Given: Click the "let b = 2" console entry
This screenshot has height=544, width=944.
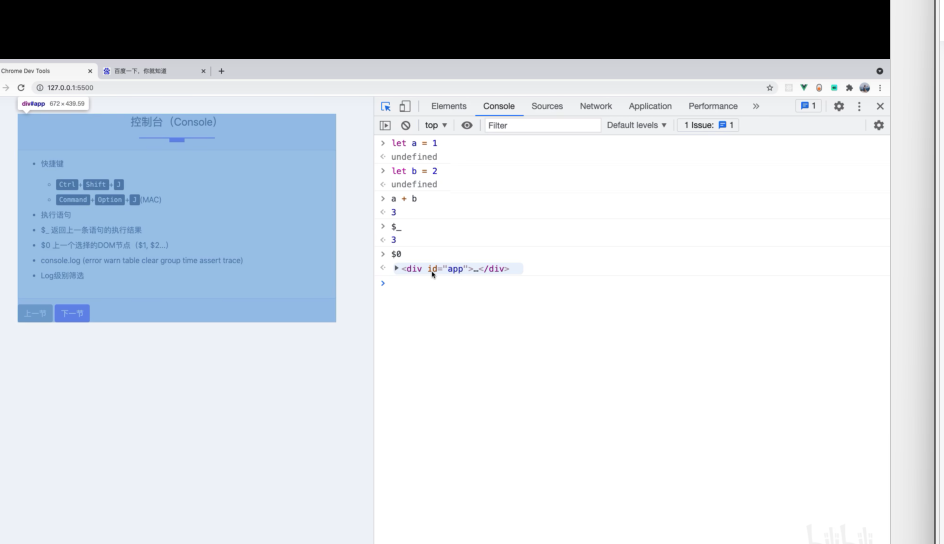Looking at the screenshot, I should (414, 171).
